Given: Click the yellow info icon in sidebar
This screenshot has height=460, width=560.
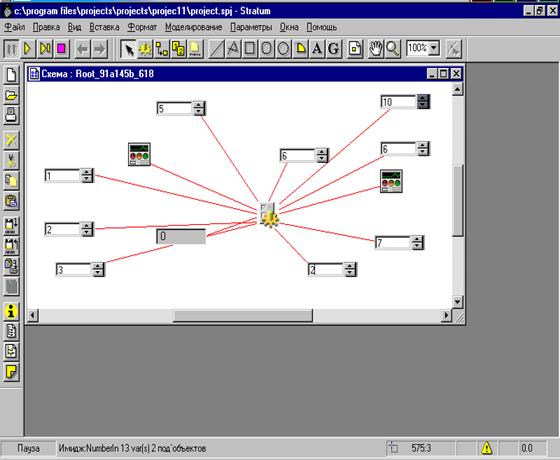Looking at the screenshot, I should [x=11, y=311].
